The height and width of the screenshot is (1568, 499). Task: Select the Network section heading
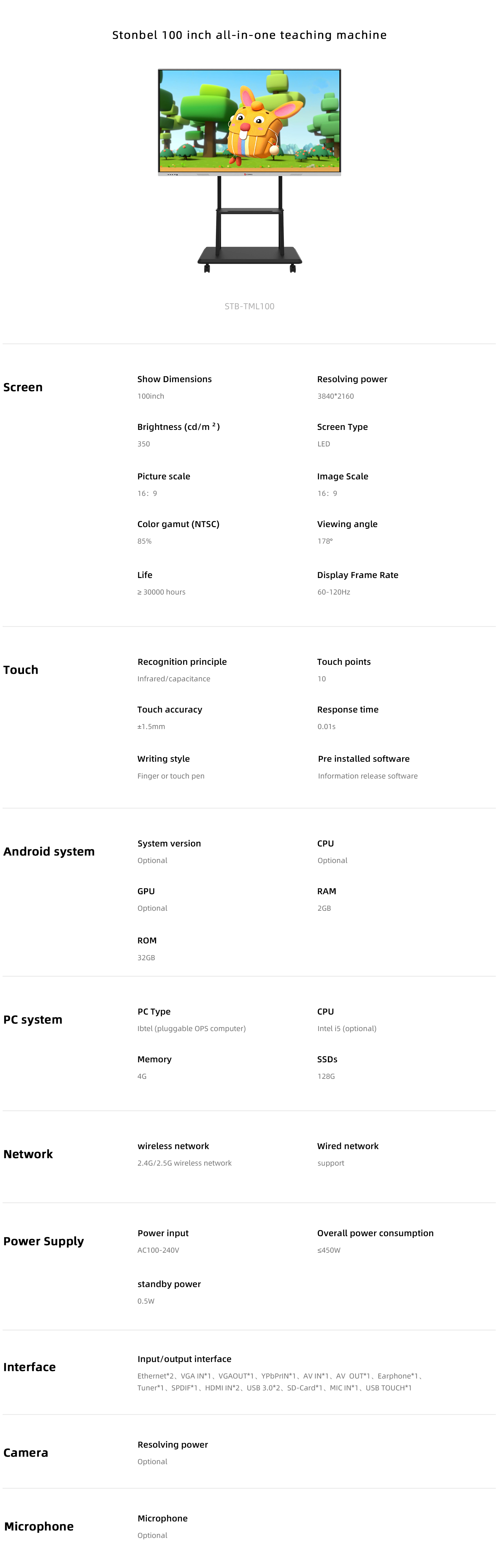(28, 1154)
